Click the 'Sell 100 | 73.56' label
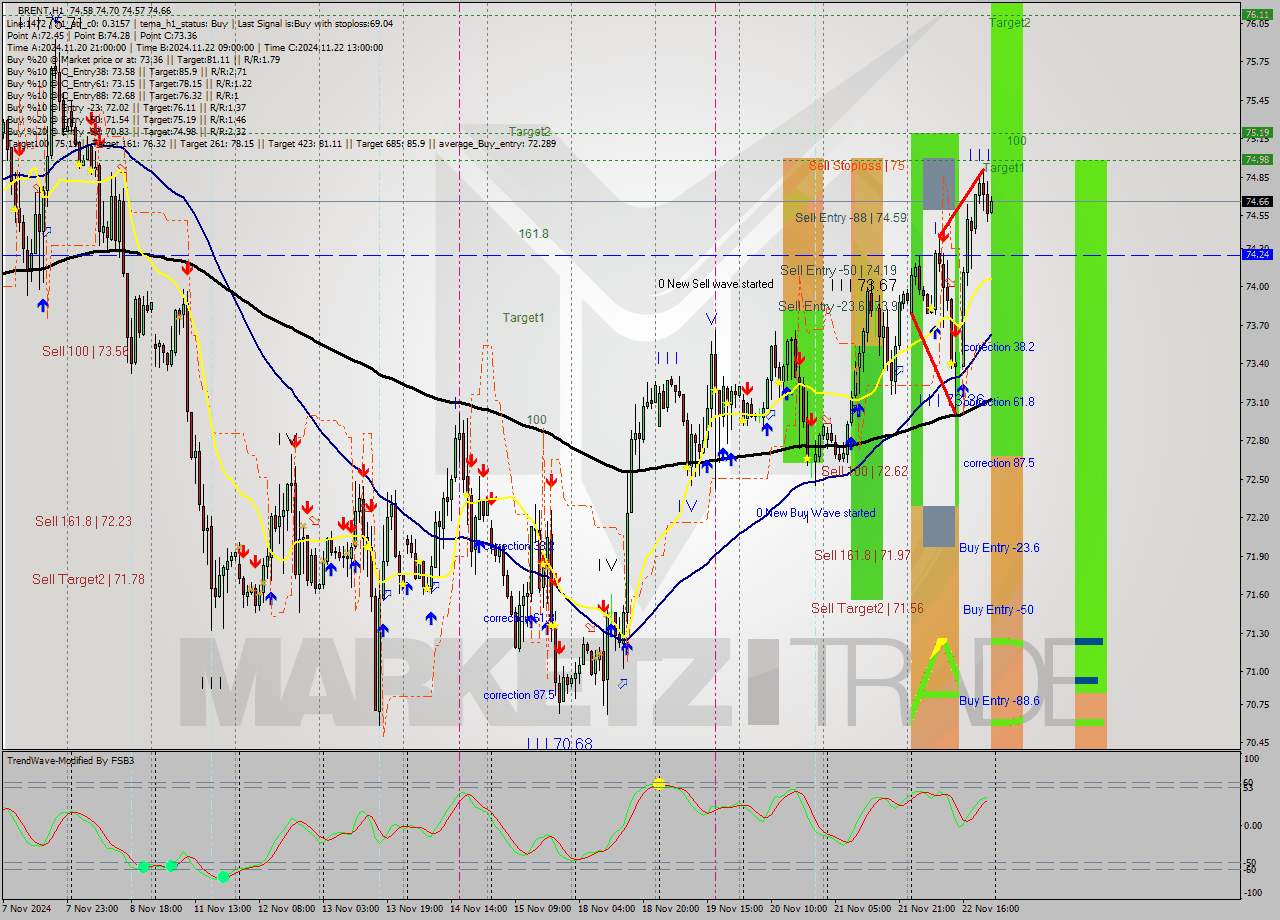Image resolution: width=1280 pixels, height=920 pixels. [x=85, y=351]
